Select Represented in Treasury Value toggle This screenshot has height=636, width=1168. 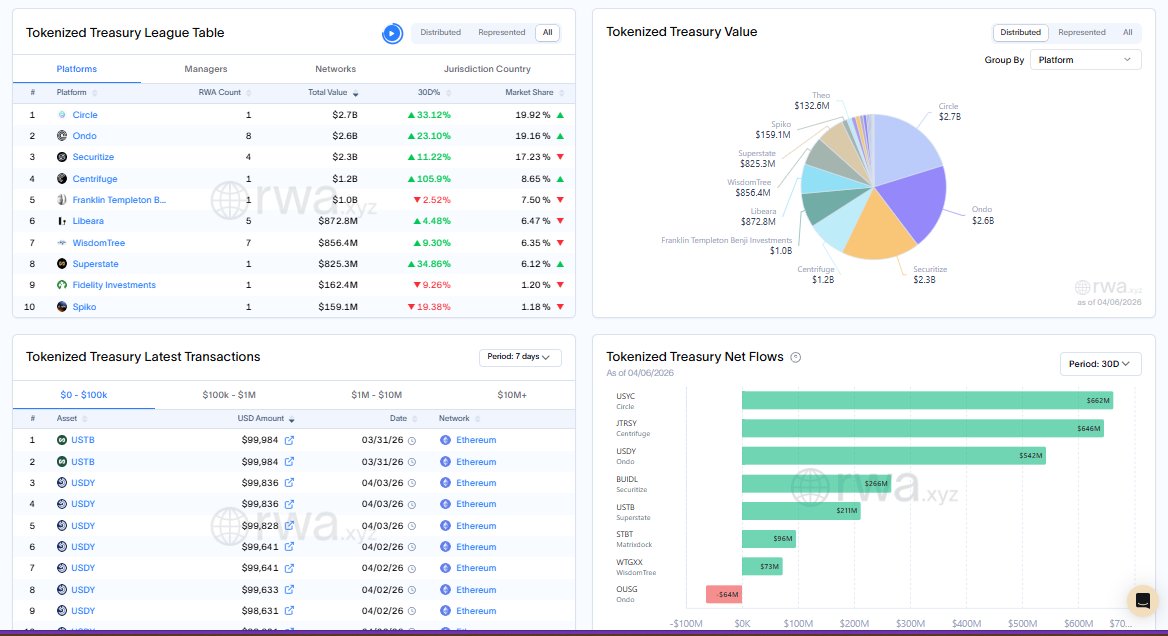click(x=1082, y=33)
